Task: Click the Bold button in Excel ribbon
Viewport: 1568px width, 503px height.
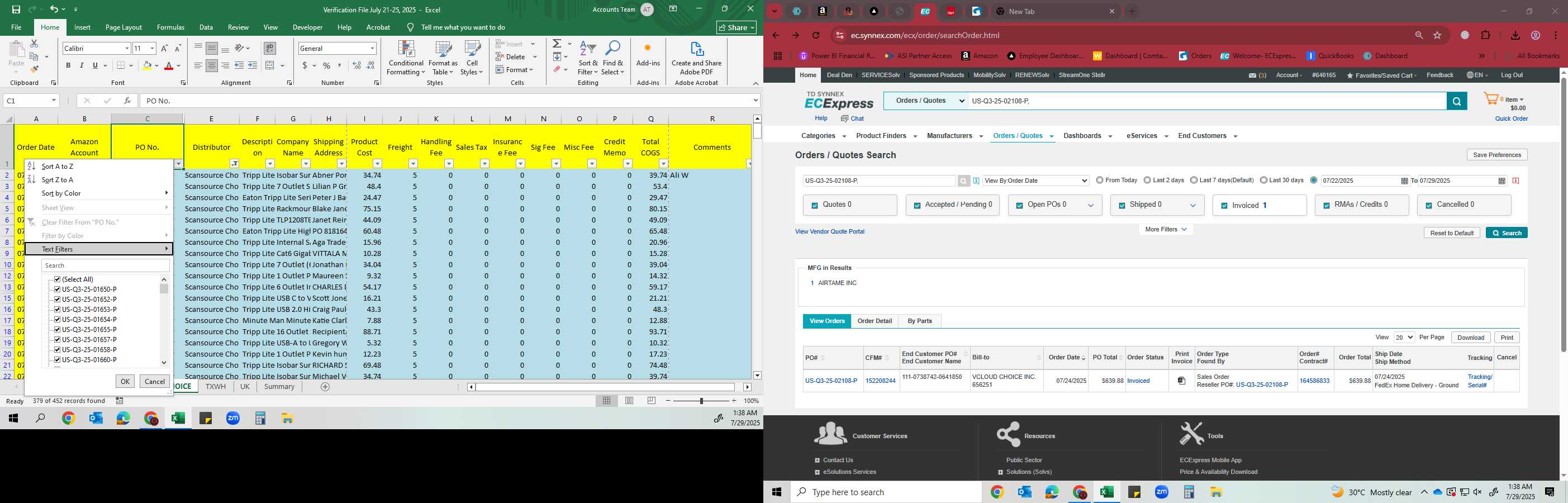Action: pos(68,65)
